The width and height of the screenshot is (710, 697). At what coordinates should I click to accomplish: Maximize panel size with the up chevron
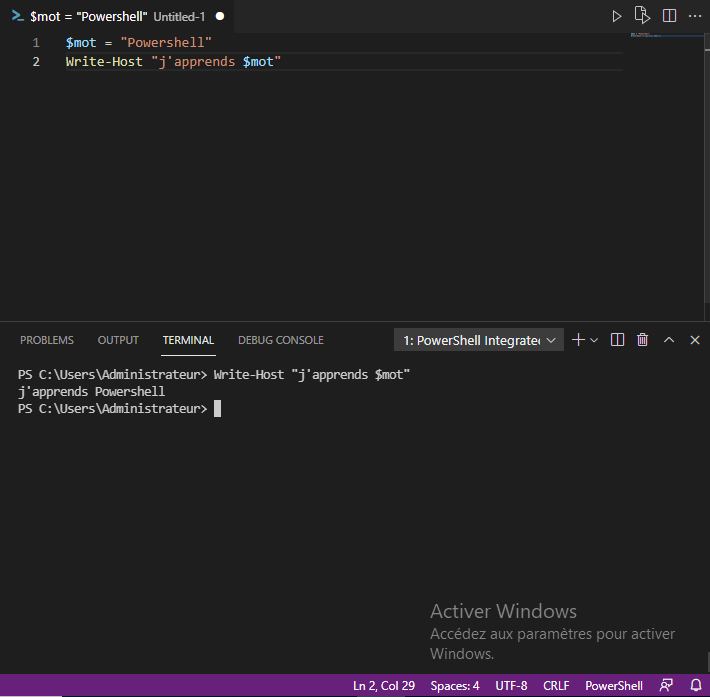tap(669, 340)
